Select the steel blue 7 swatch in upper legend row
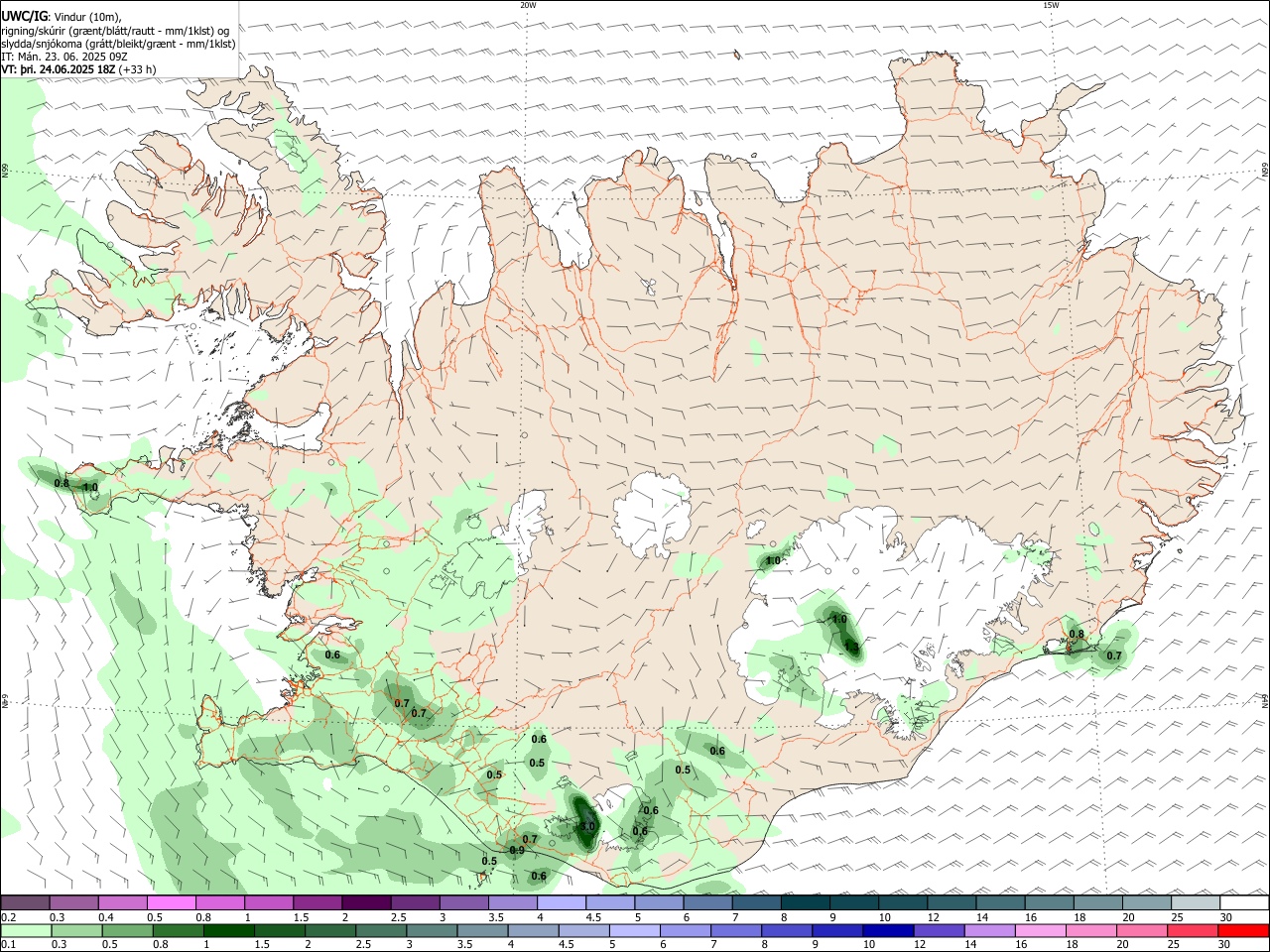This screenshot has height=952, width=1270. coord(757,902)
